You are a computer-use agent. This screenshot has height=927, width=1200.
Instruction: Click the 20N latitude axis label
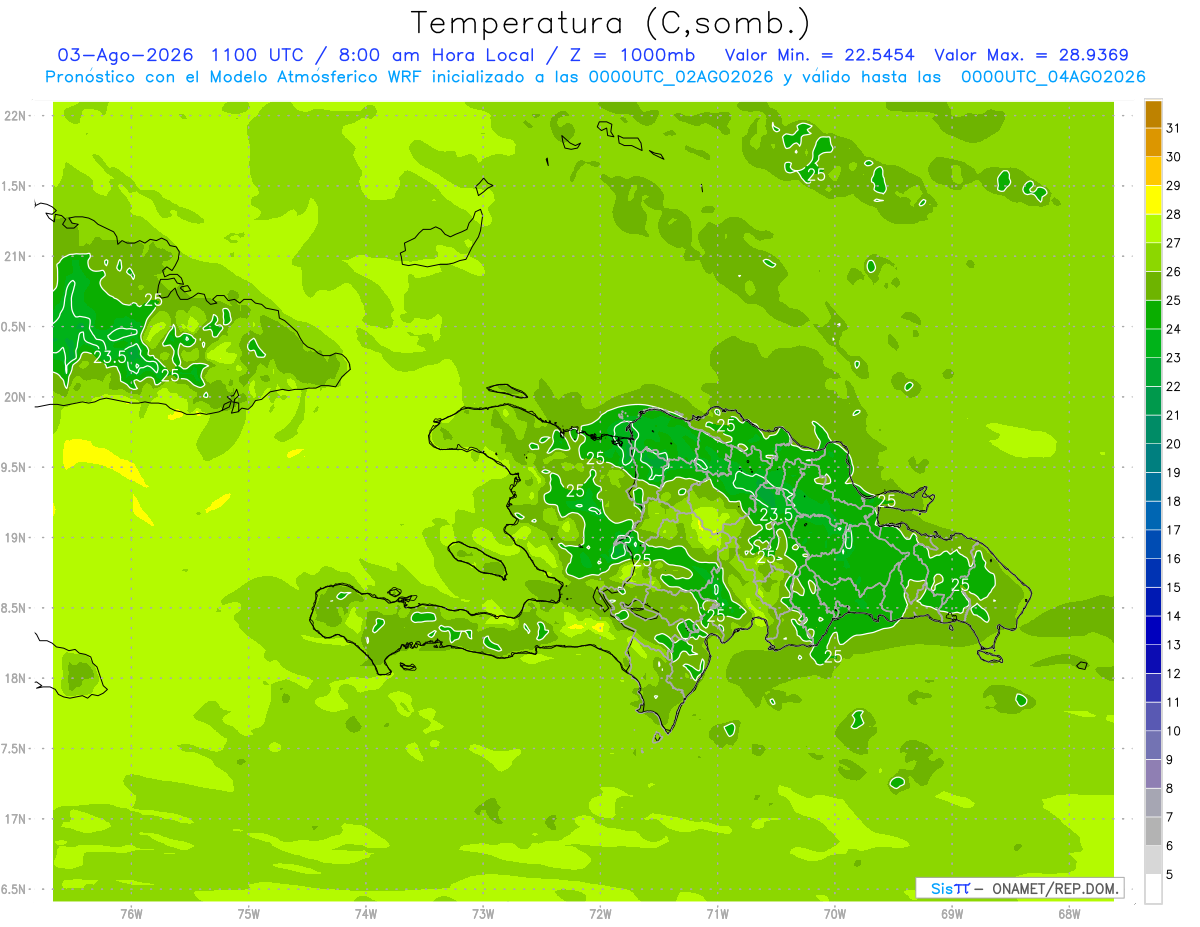pyautogui.click(x=17, y=397)
